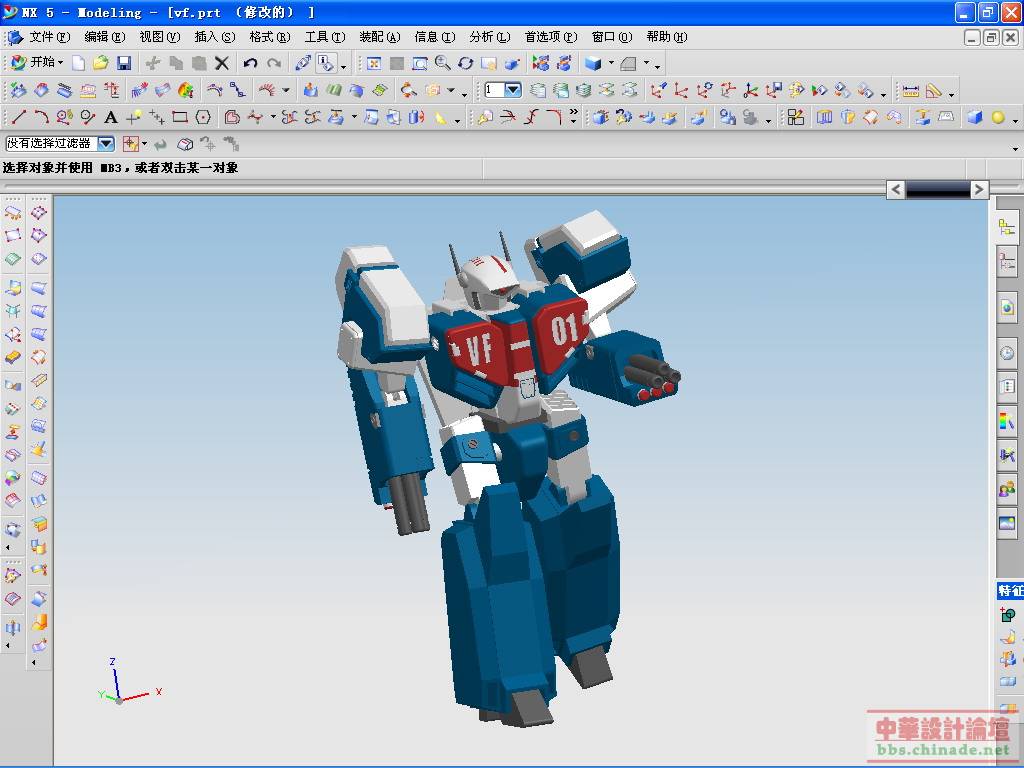Click the dark scrollbar thumb above the viewport
Screen dimensions: 1024x768
(938, 189)
